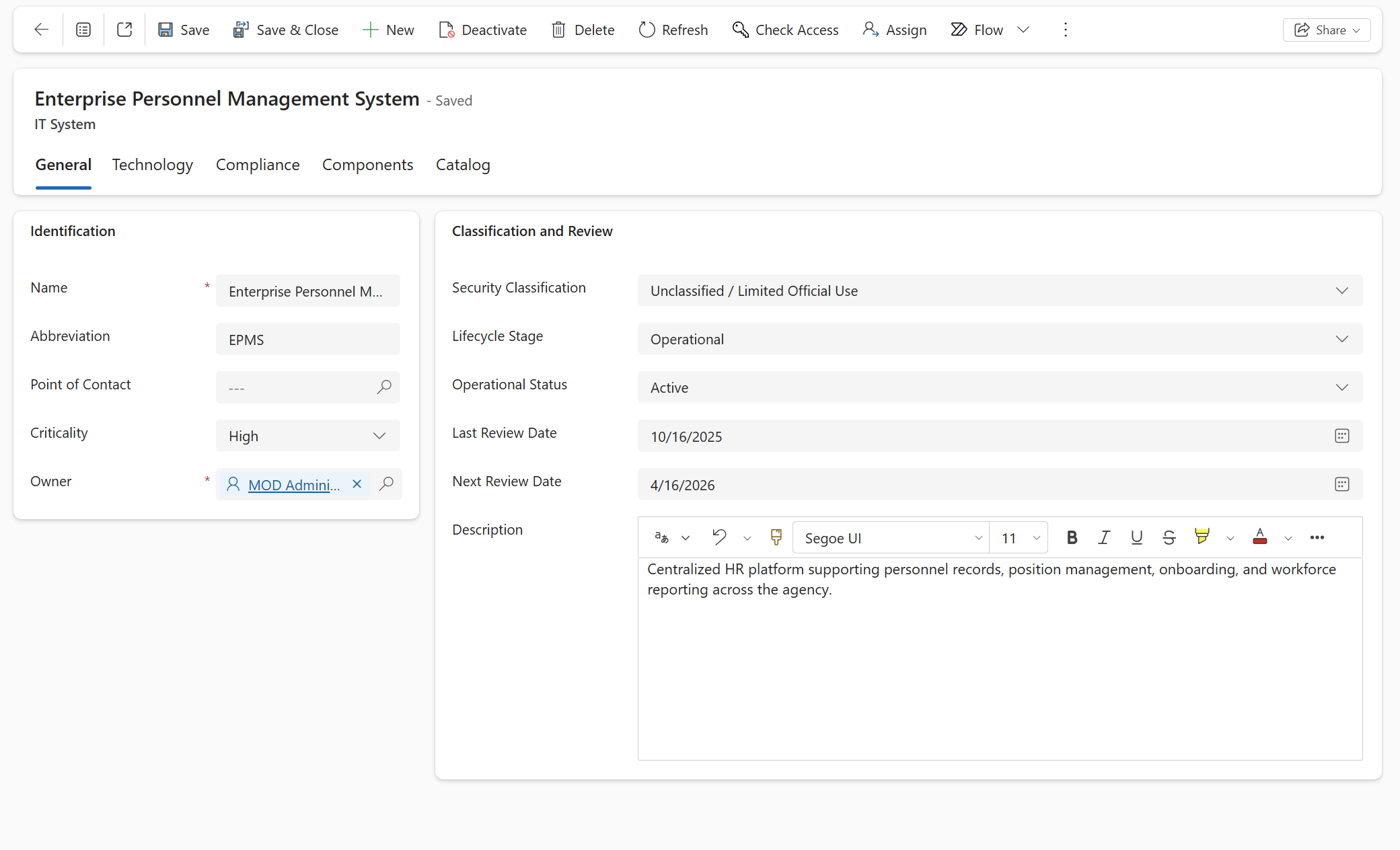Click the back arrow icon

click(41, 30)
